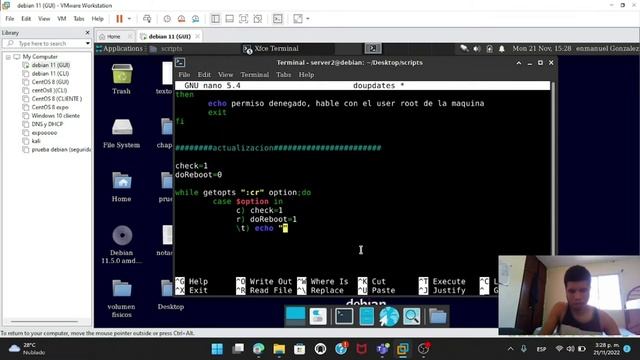Open the VMware File menu

click(x=10, y=19)
